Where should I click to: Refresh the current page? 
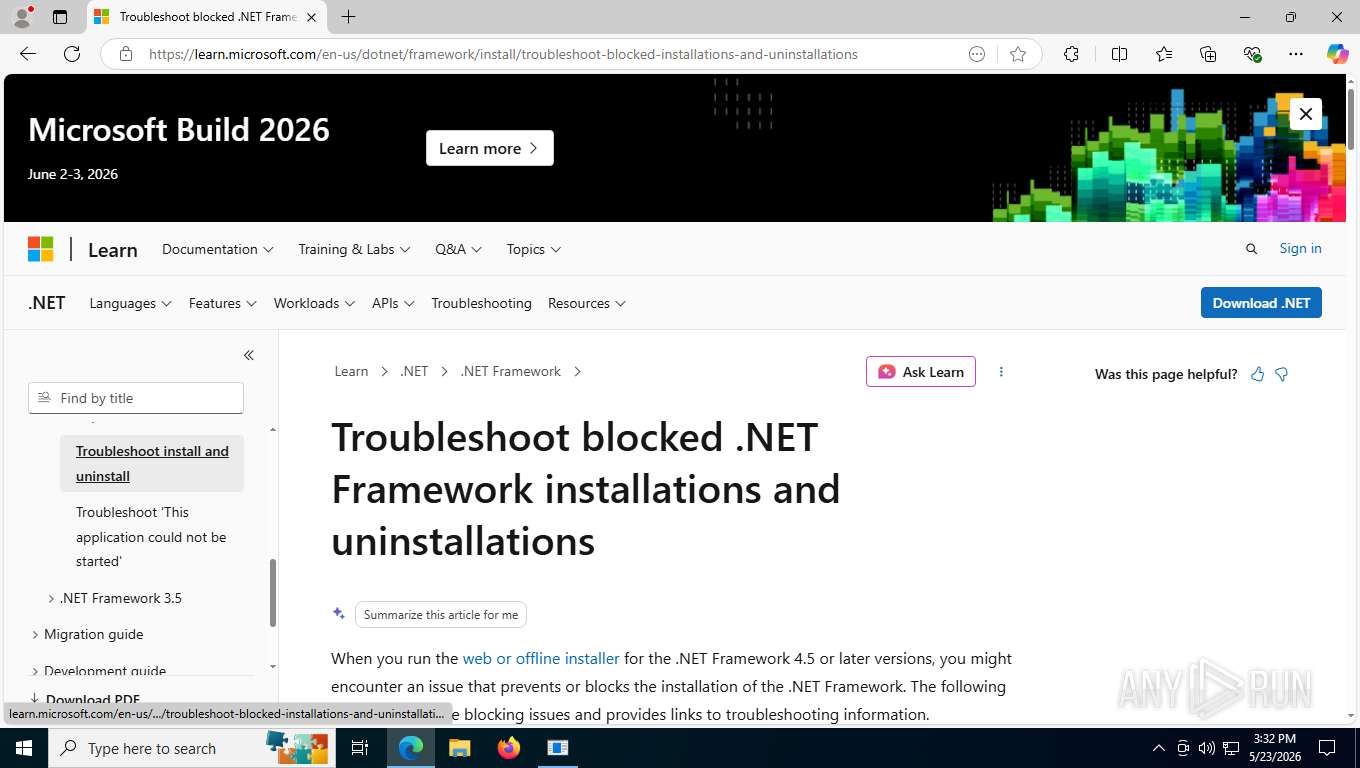click(72, 54)
